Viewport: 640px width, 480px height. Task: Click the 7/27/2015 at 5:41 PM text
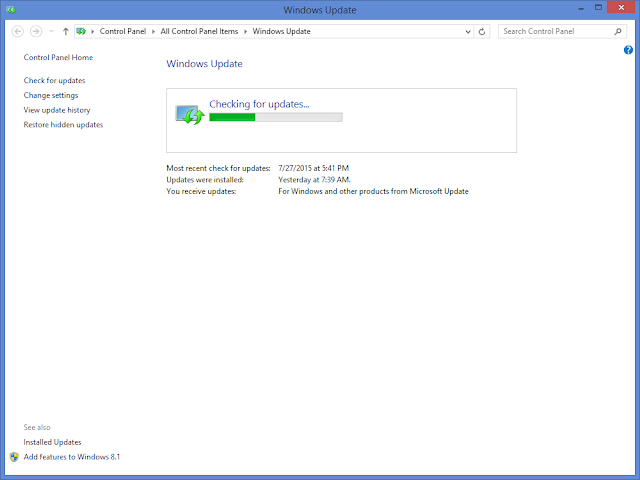[x=313, y=168]
